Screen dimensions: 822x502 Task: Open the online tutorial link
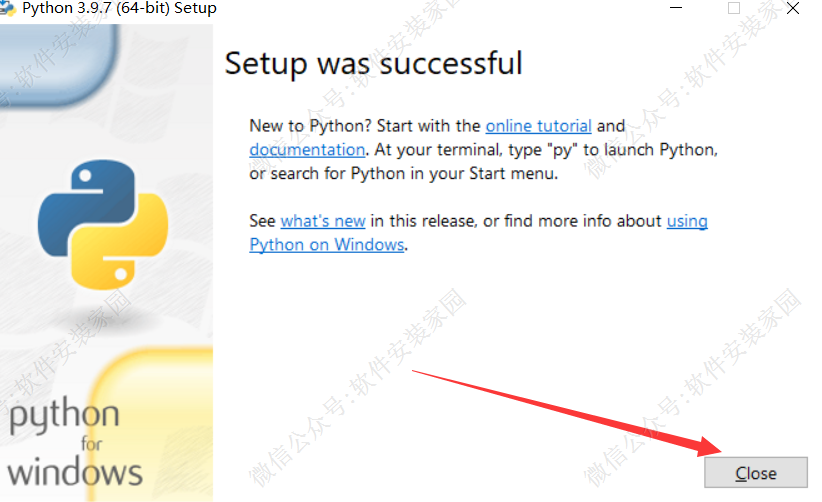coord(538,126)
